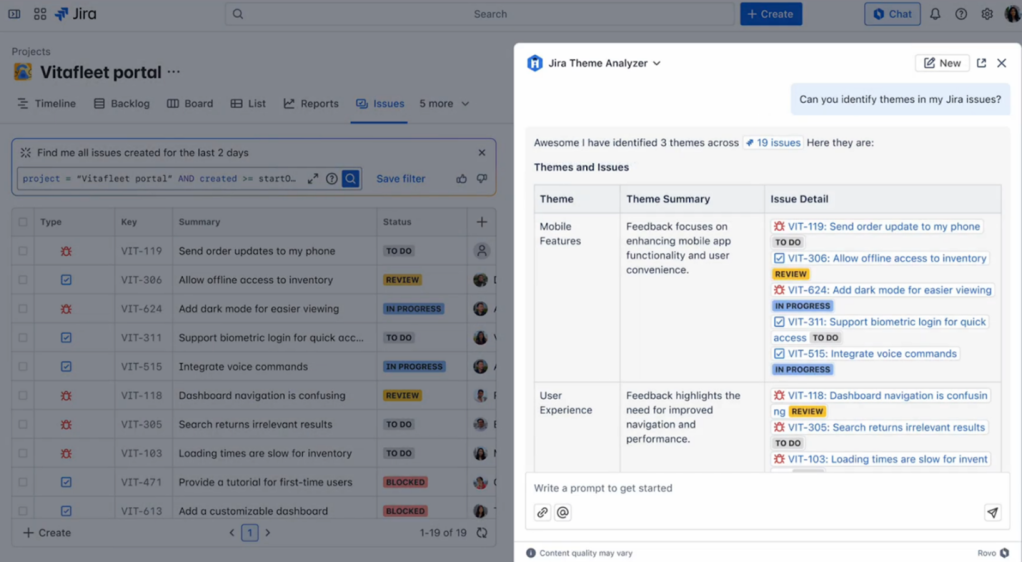Check the VIT-624 row checkbox
1022x562 pixels.
23,308
